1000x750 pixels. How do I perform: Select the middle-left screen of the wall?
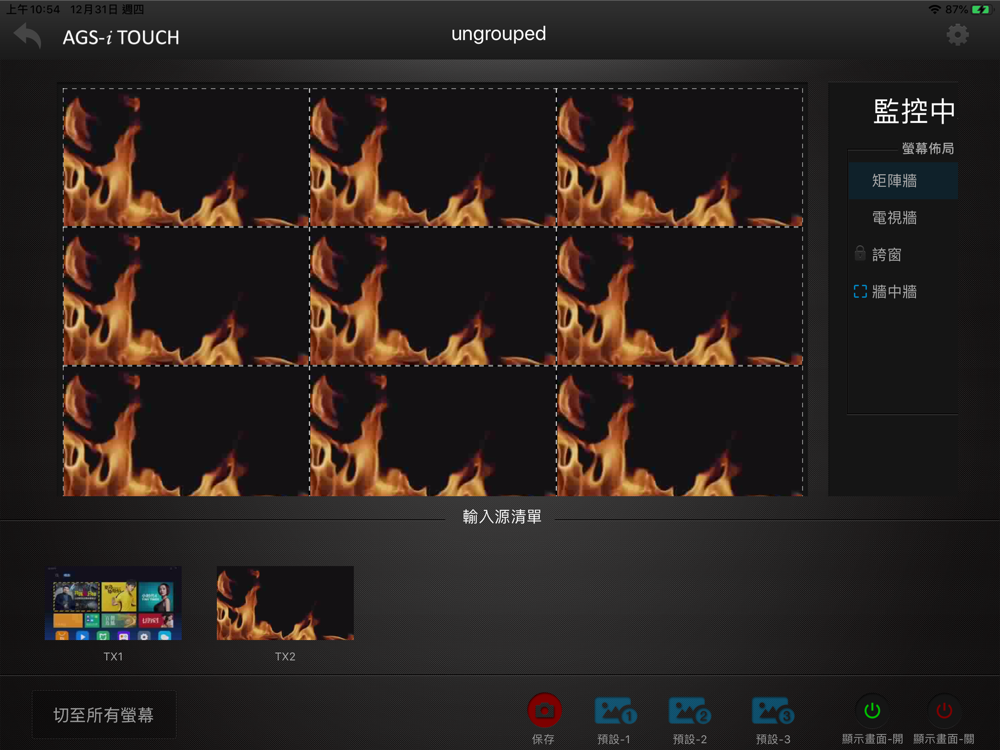pyautogui.click(x=186, y=296)
